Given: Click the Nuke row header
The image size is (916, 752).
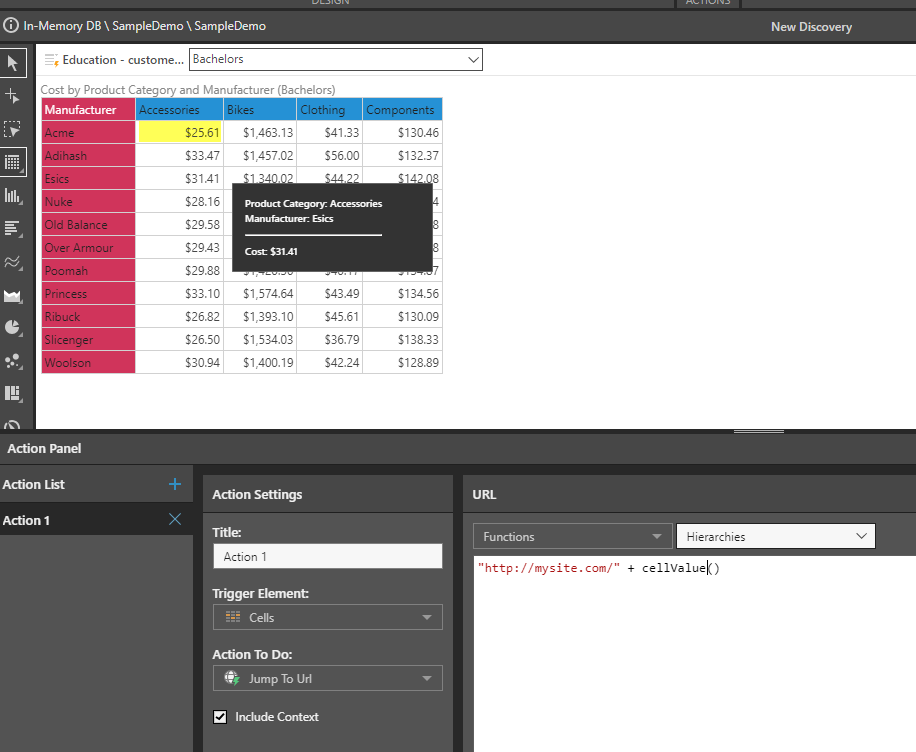Looking at the screenshot, I should pos(88,202).
